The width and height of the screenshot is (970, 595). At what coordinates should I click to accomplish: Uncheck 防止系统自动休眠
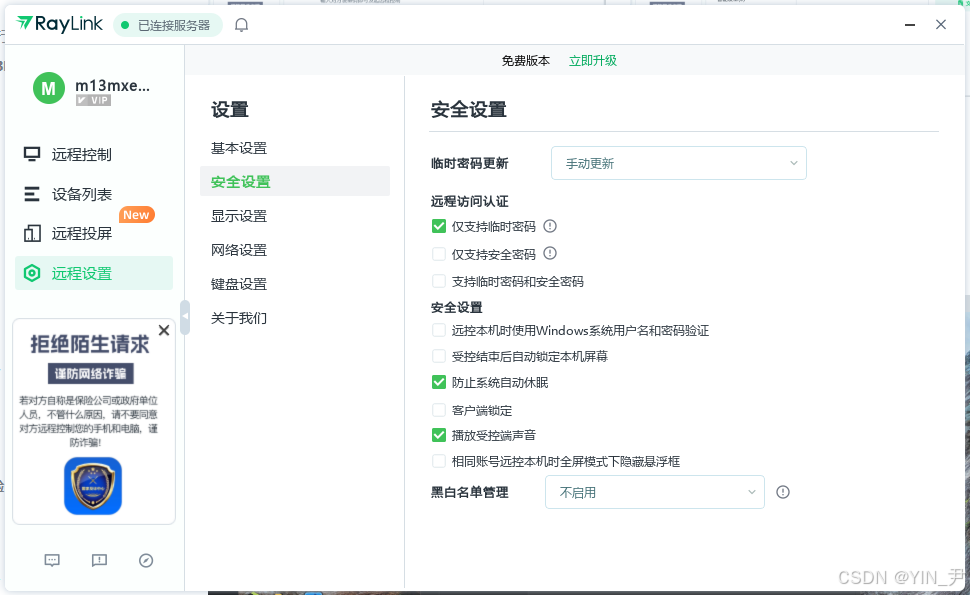click(438, 381)
